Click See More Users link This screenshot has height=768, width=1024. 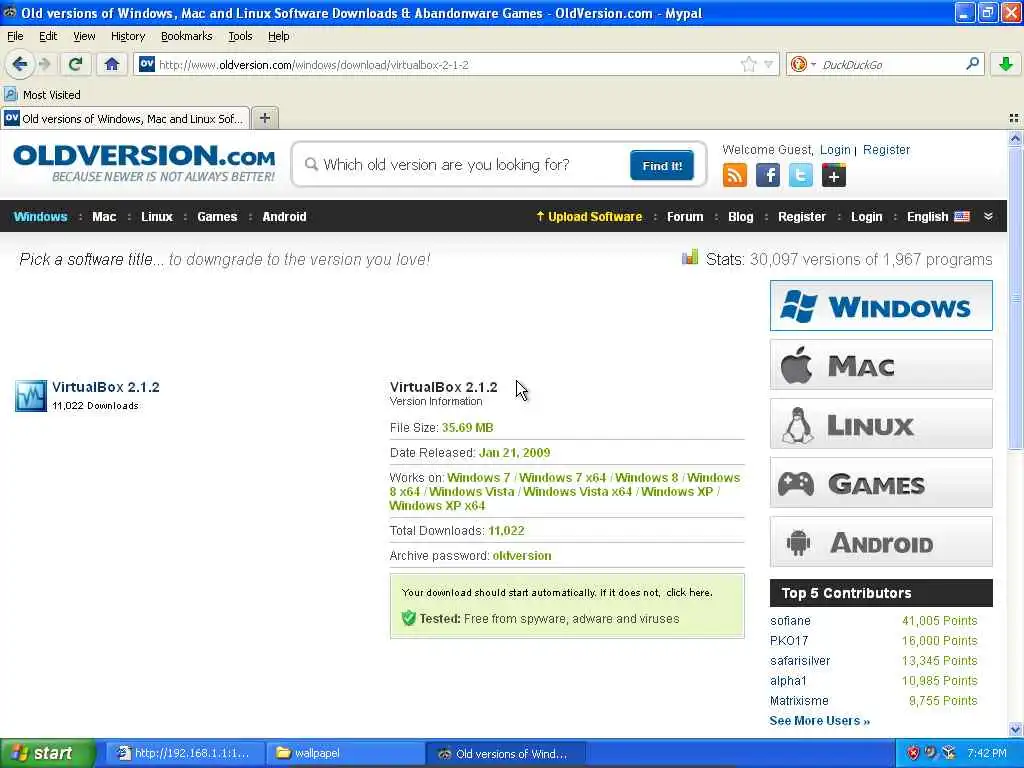coord(819,720)
